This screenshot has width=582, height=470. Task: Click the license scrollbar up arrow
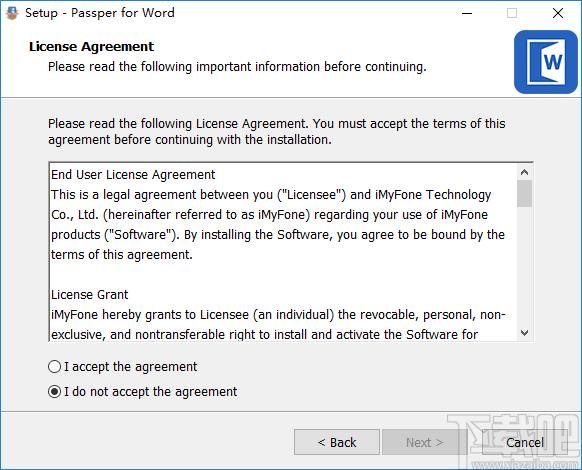tap(524, 172)
